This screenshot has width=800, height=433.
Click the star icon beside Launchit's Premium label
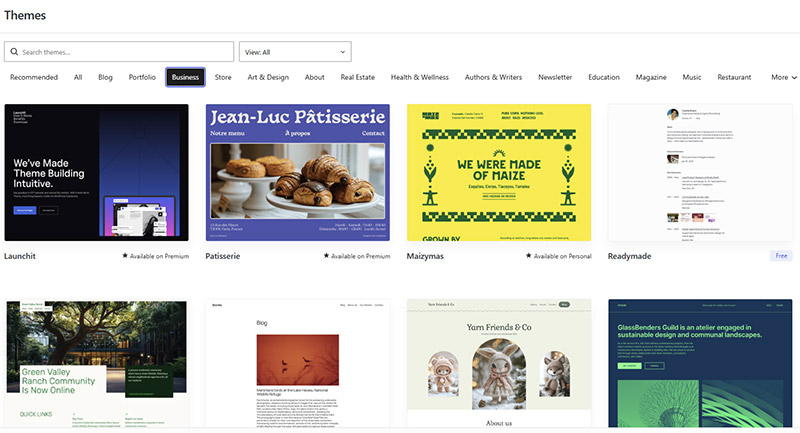[x=125, y=256]
